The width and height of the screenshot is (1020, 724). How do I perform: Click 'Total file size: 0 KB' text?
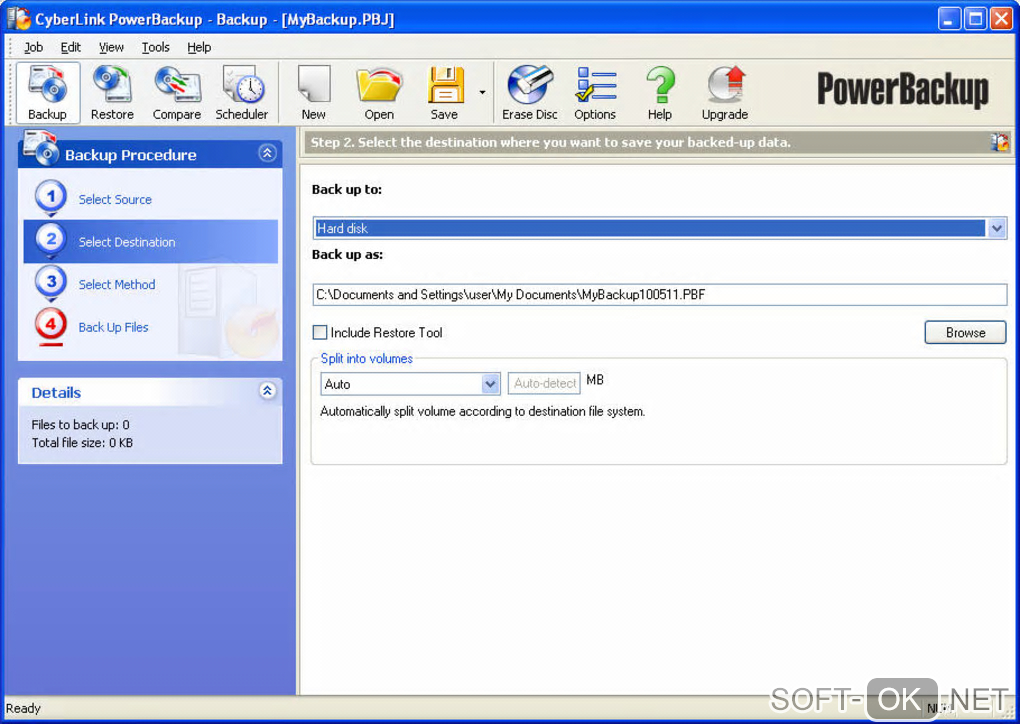(82, 443)
